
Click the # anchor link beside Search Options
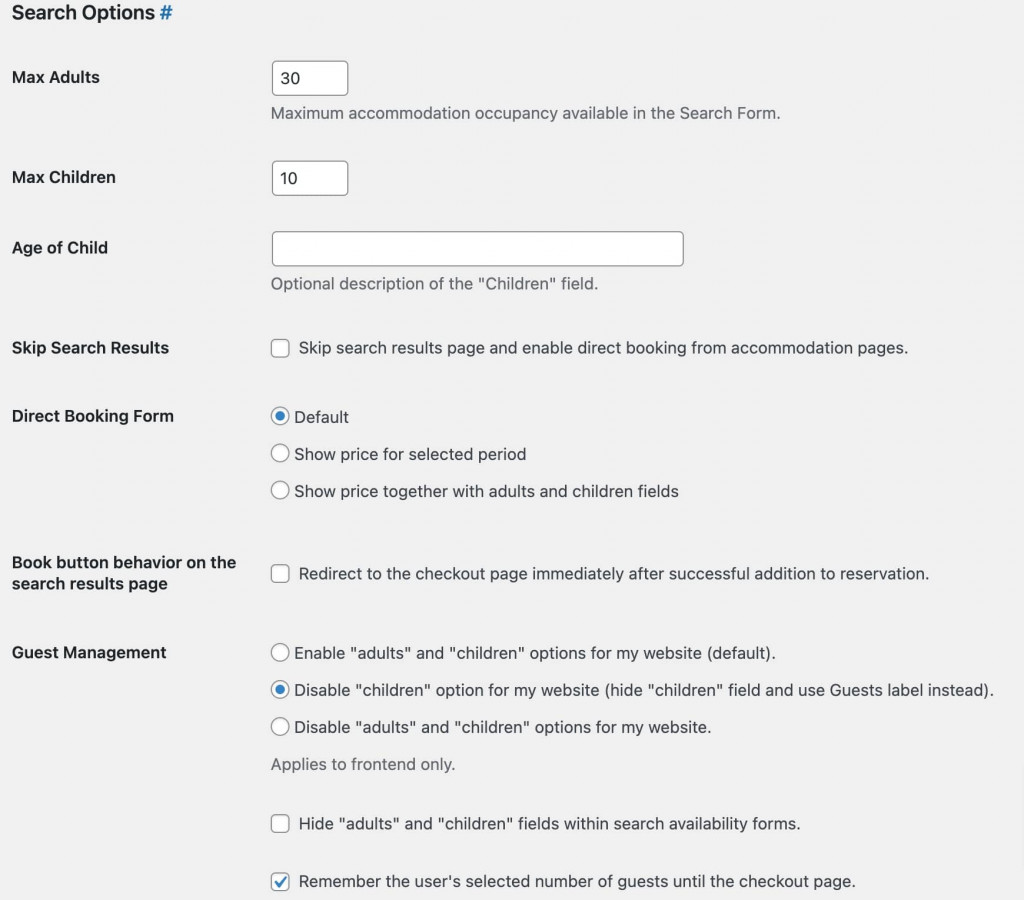point(166,13)
